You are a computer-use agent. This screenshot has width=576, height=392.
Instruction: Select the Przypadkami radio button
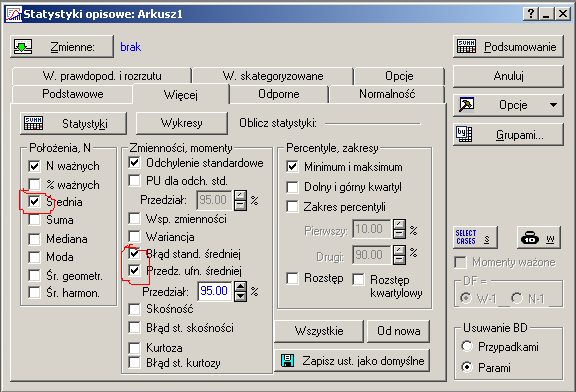[x=467, y=346]
